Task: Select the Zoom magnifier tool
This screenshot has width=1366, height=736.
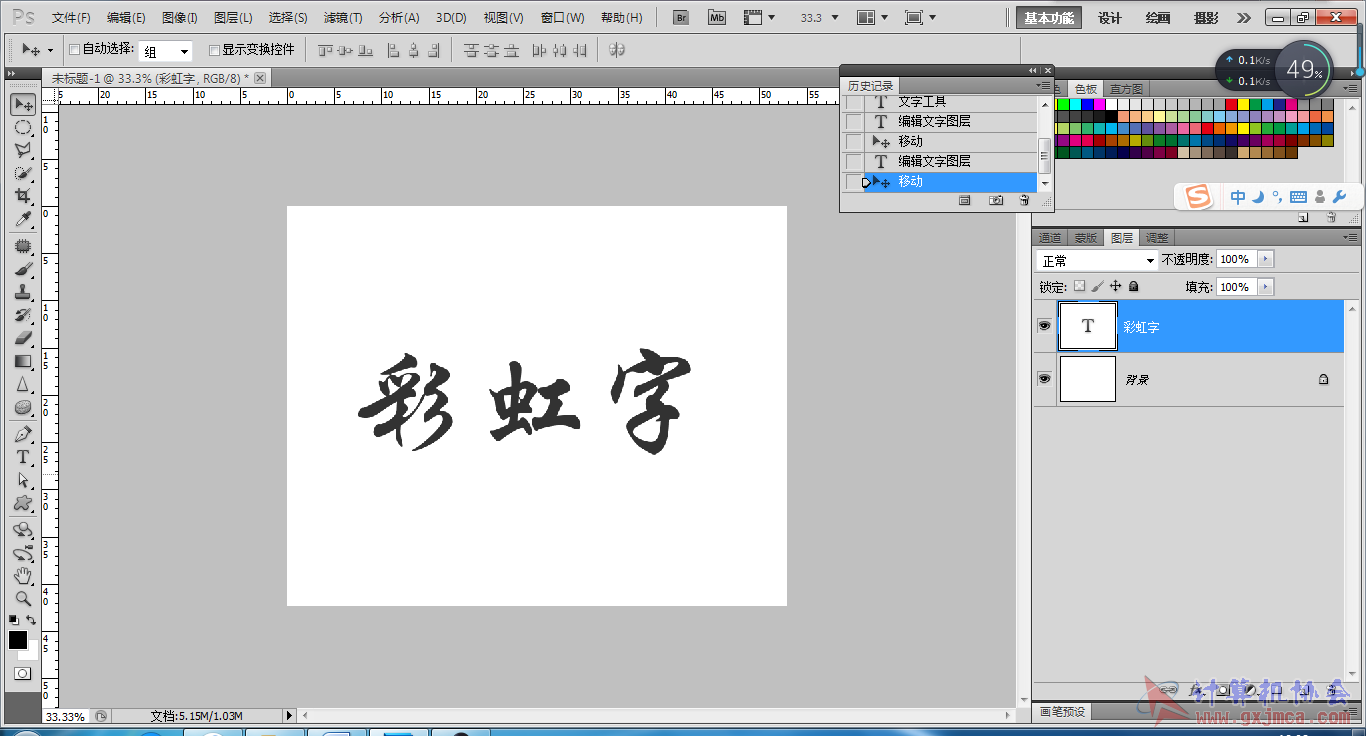Action: click(23, 599)
